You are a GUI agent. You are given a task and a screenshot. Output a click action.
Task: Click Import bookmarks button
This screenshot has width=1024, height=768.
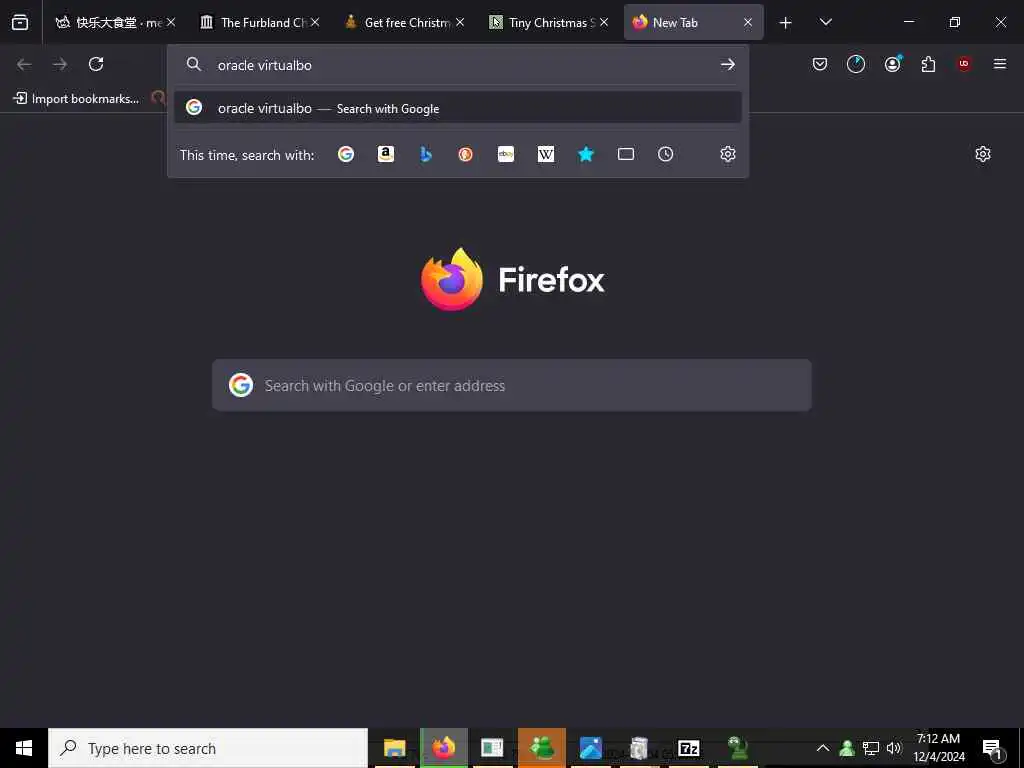pyautogui.click(x=76, y=99)
